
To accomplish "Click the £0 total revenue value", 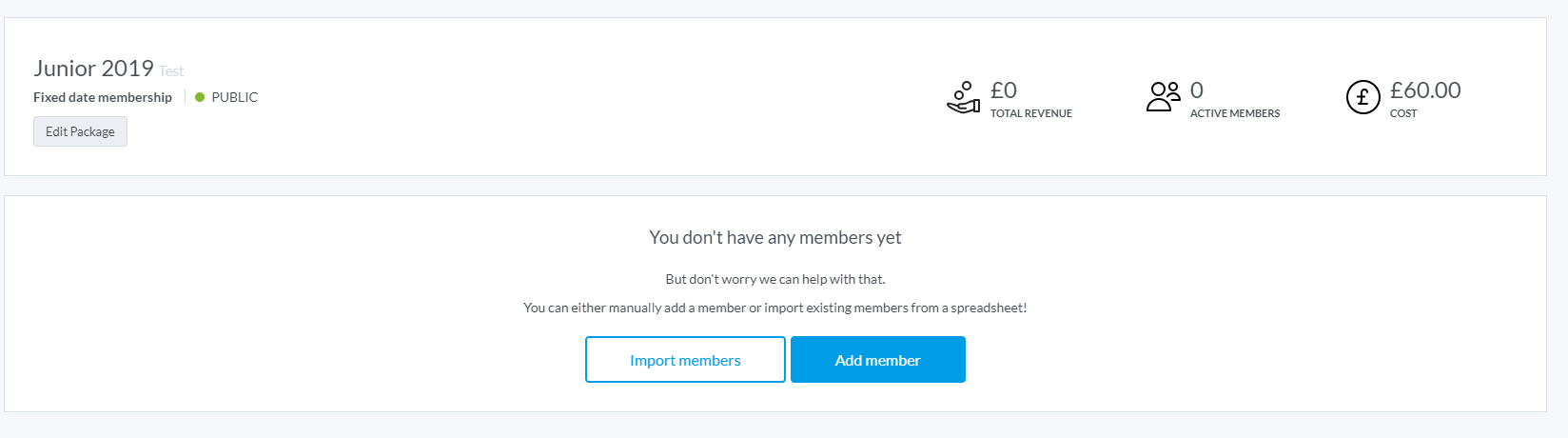I will (x=1003, y=90).
